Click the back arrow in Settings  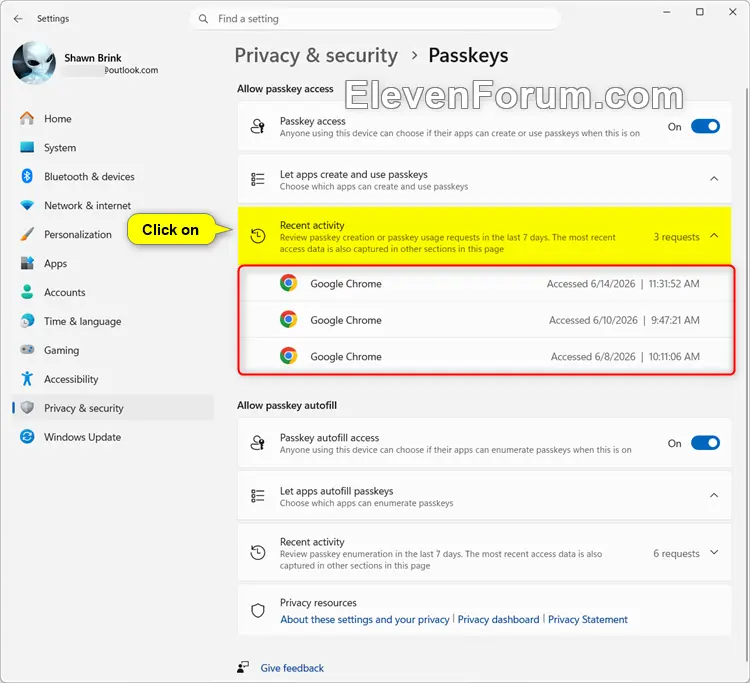coord(18,19)
